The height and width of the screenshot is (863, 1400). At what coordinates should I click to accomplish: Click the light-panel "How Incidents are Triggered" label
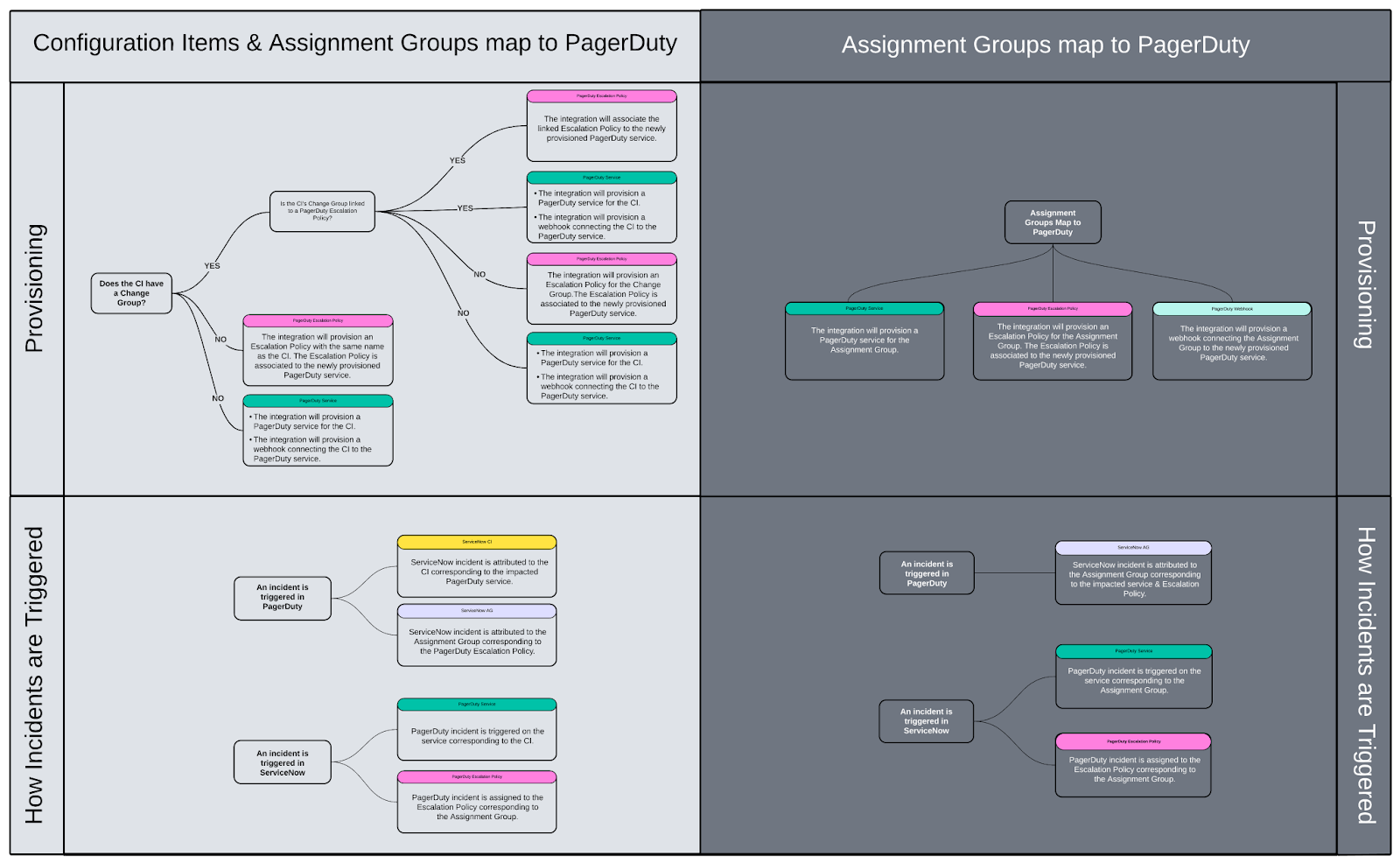click(x=35, y=675)
